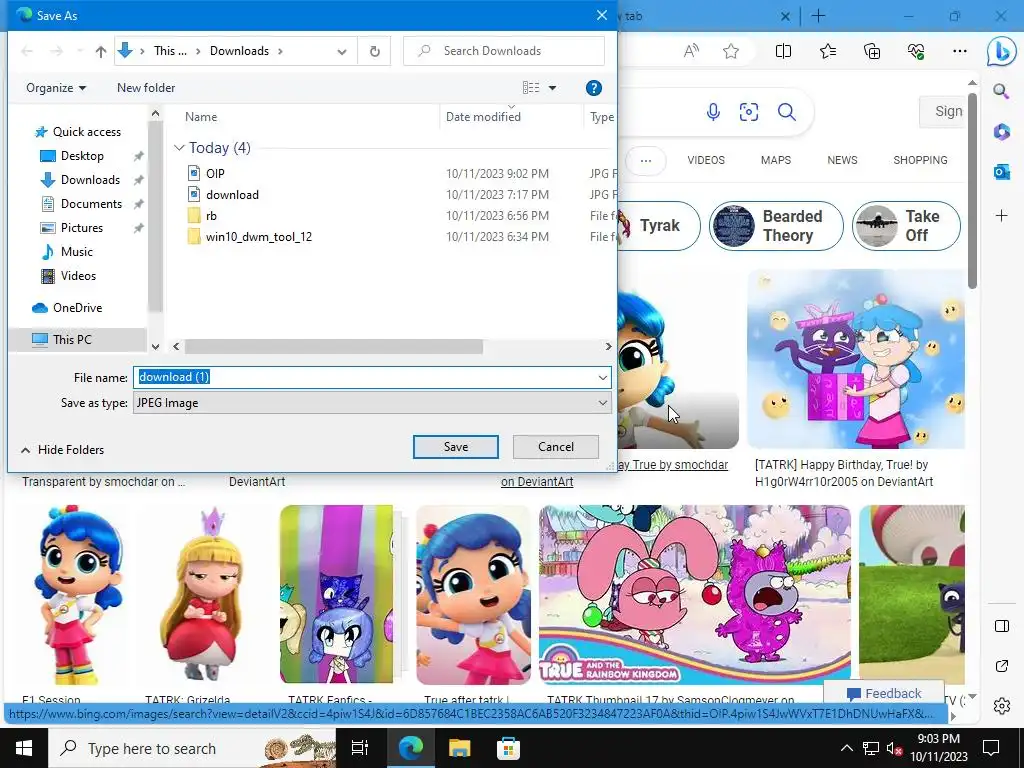
Task: Open the File name history dropdown
Action: coord(602,377)
